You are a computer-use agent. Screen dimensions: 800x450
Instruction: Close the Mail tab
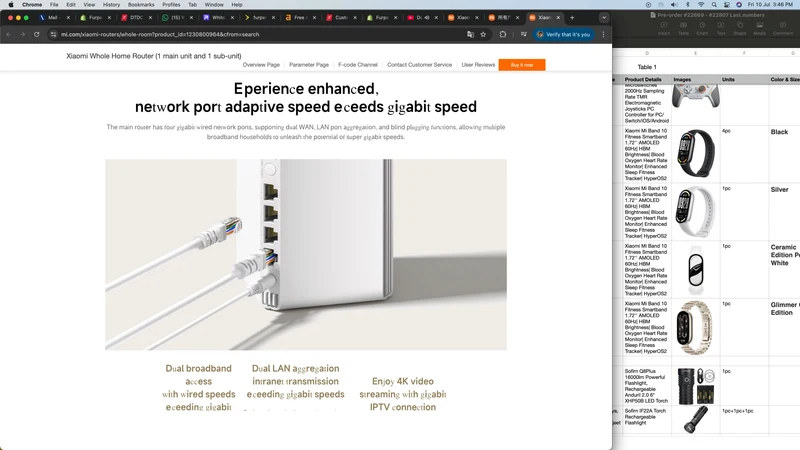(x=68, y=17)
